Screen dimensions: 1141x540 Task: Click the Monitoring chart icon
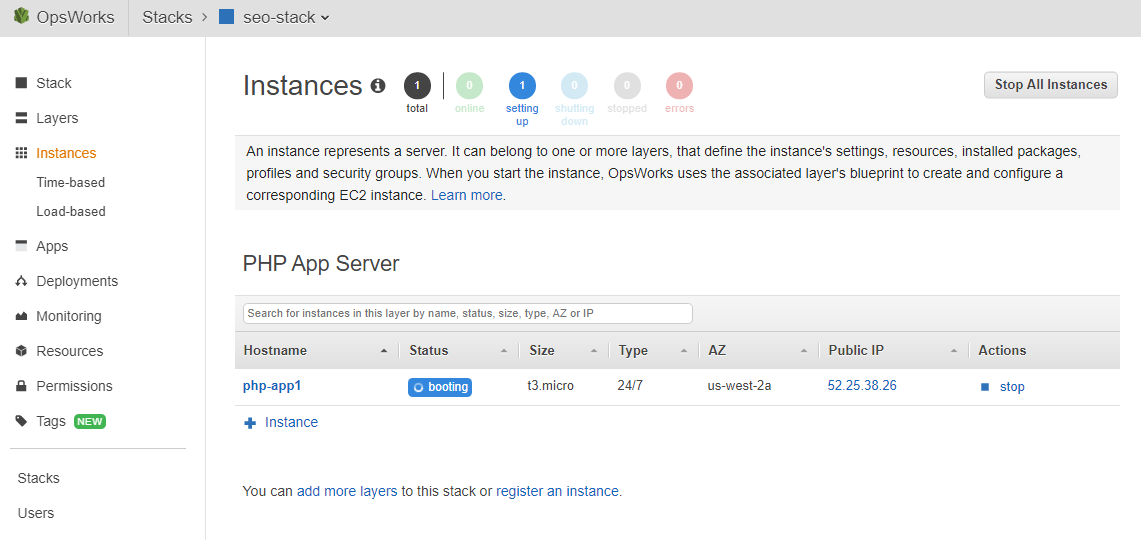(21, 316)
